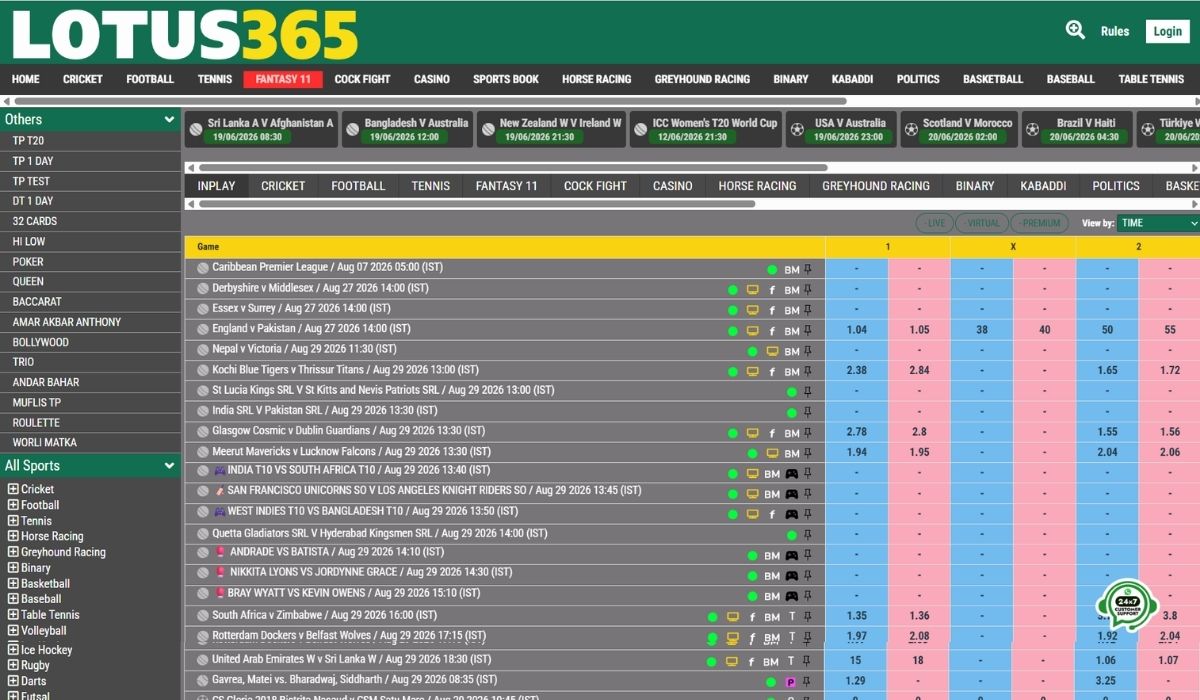Click T icon for United Arab Emirates W row

pyautogui.click(x=792, y=661)
